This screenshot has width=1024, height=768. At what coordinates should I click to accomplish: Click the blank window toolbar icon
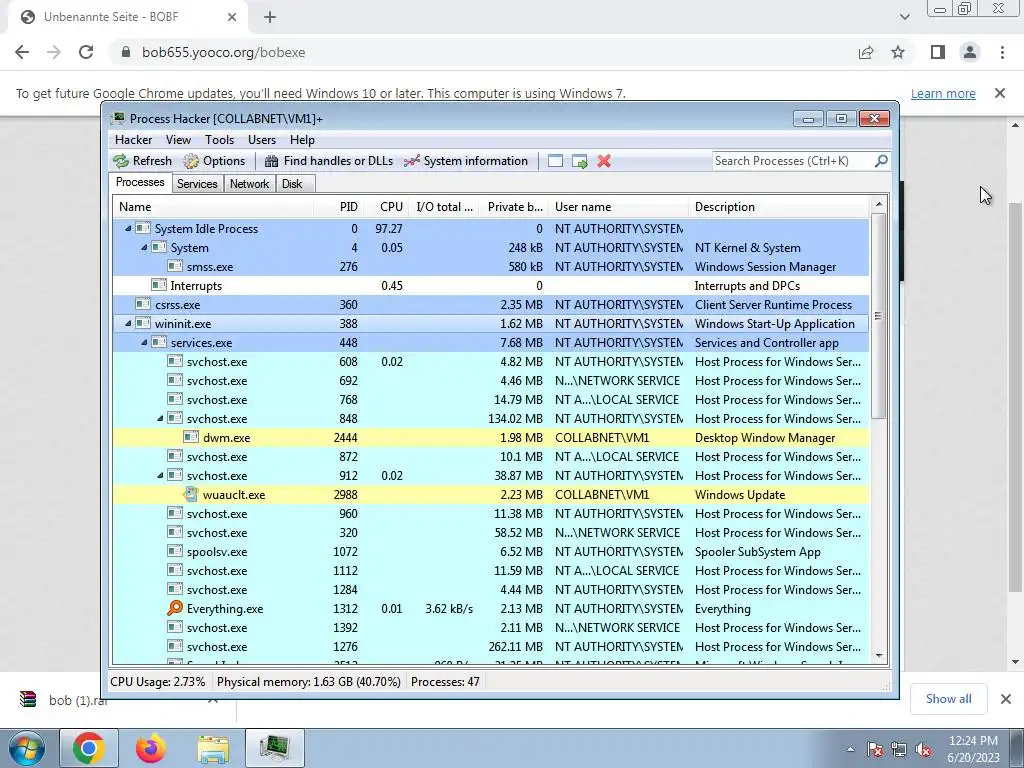[555, 161]
